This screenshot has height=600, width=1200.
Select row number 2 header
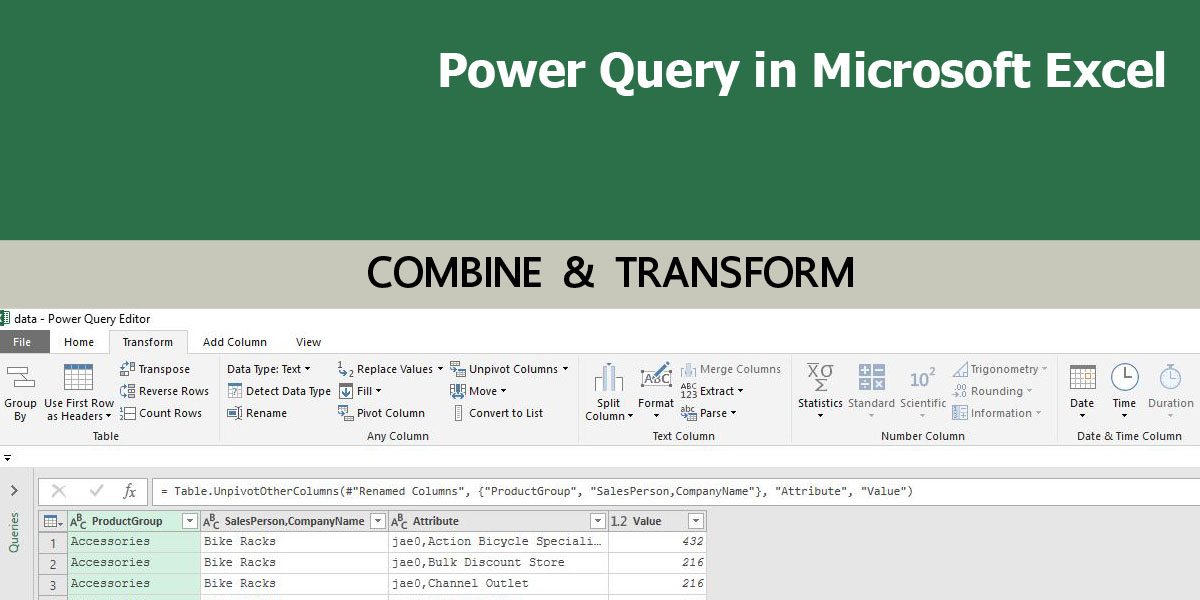[x=53, y=562]
